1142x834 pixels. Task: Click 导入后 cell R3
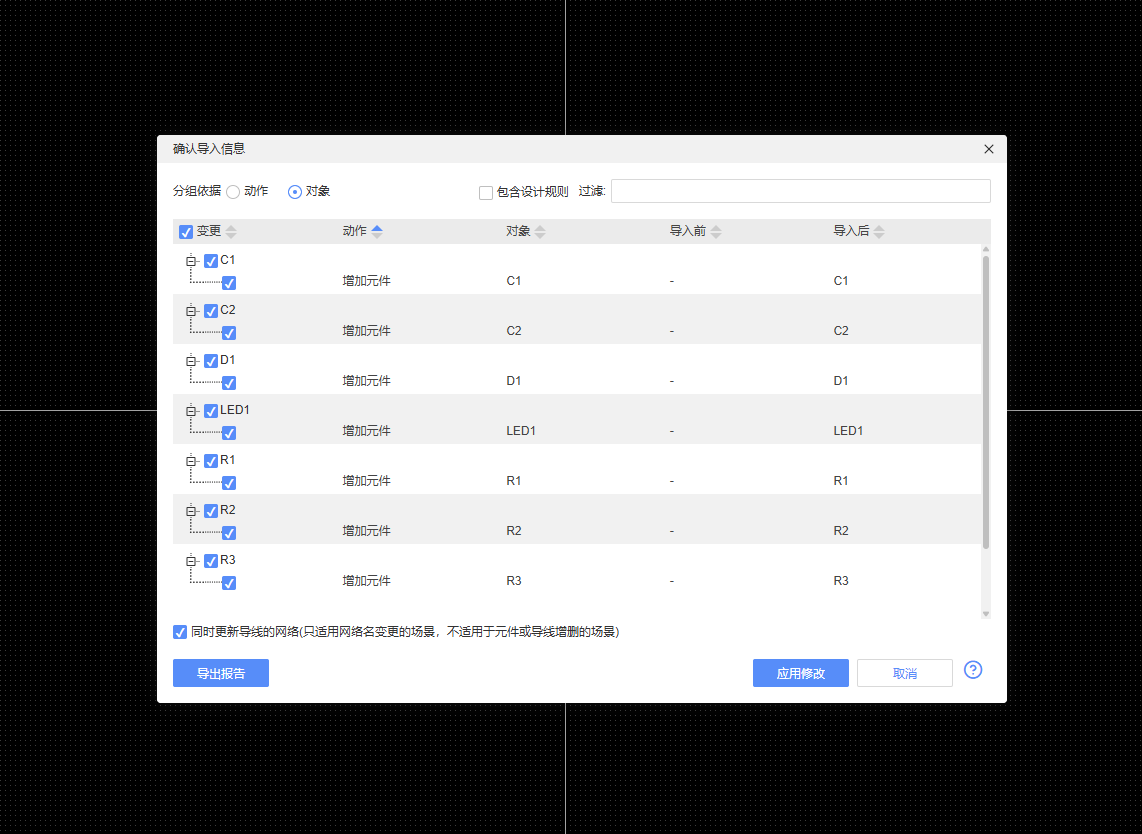click(x=840, y=581)
